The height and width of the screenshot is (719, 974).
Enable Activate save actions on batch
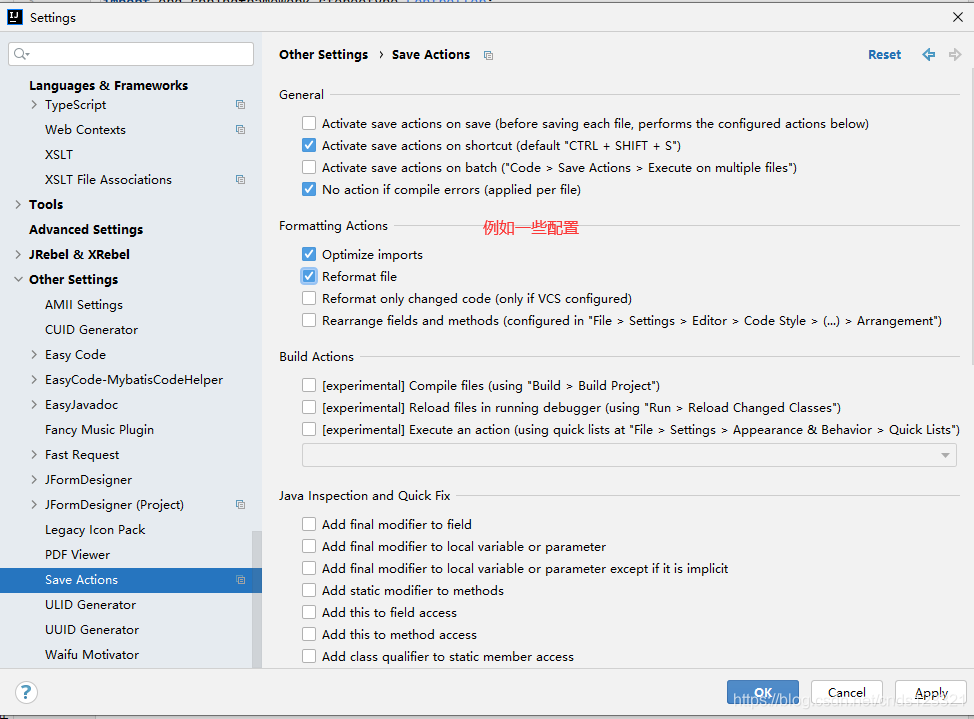tap(309, 167)
